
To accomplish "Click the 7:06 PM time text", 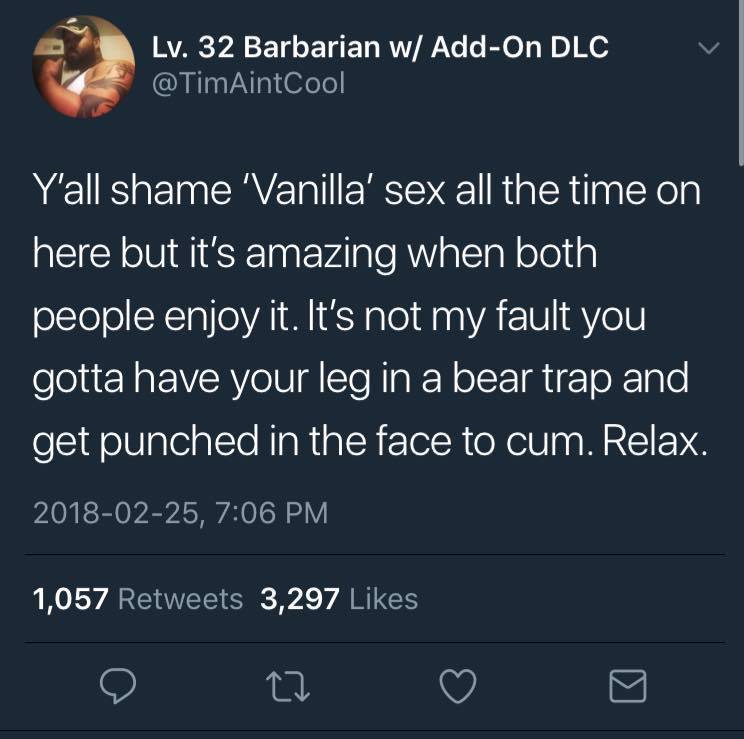I will [x=271, y=513].
